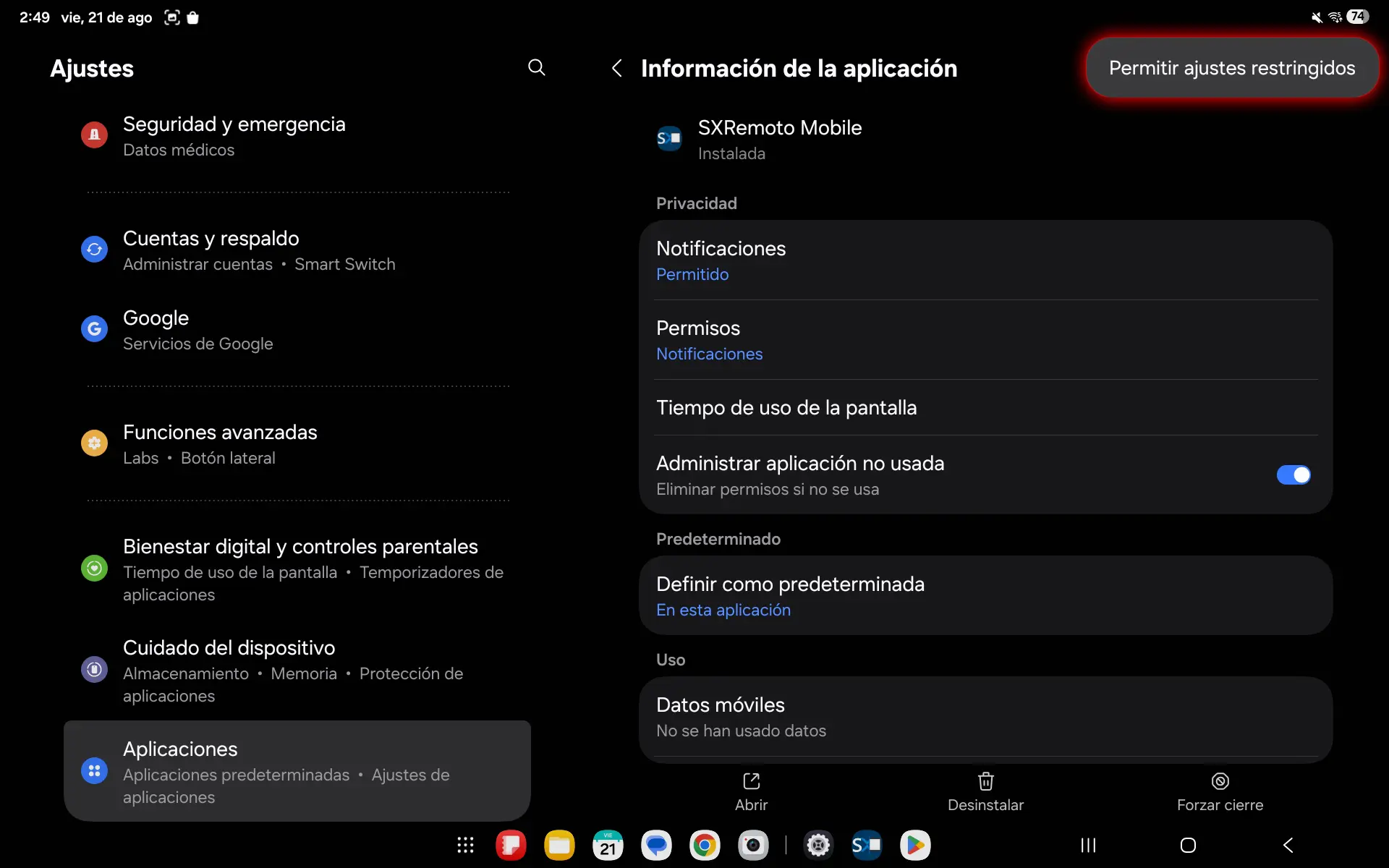Toggle Administrar aplicación no usada switch
Screen dimensions: 1389x868
pos(1293,475)
